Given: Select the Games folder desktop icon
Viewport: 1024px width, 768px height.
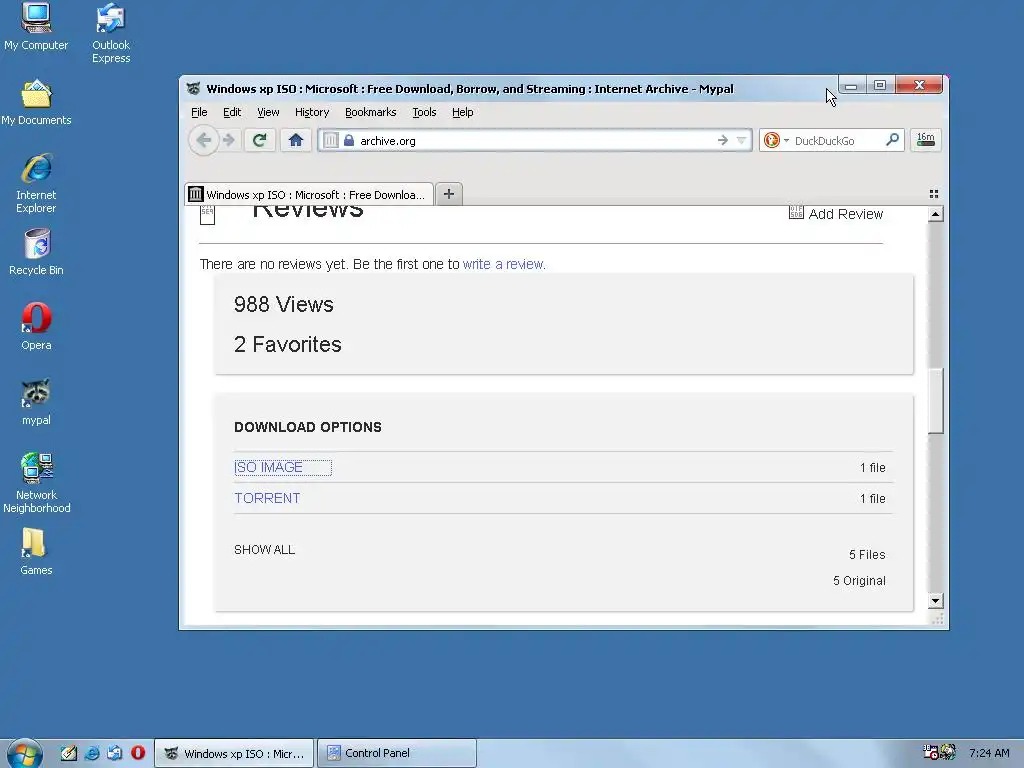Looking at the screenshot, I should coord(36,552).
